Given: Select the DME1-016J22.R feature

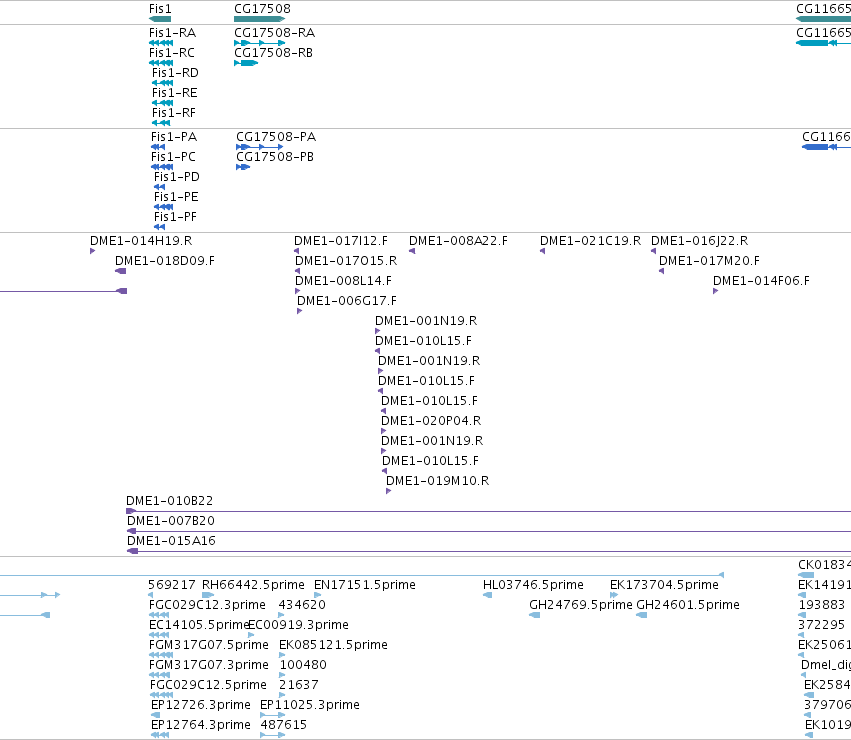Looking at the screenshot, I should (x=653, y=251).
